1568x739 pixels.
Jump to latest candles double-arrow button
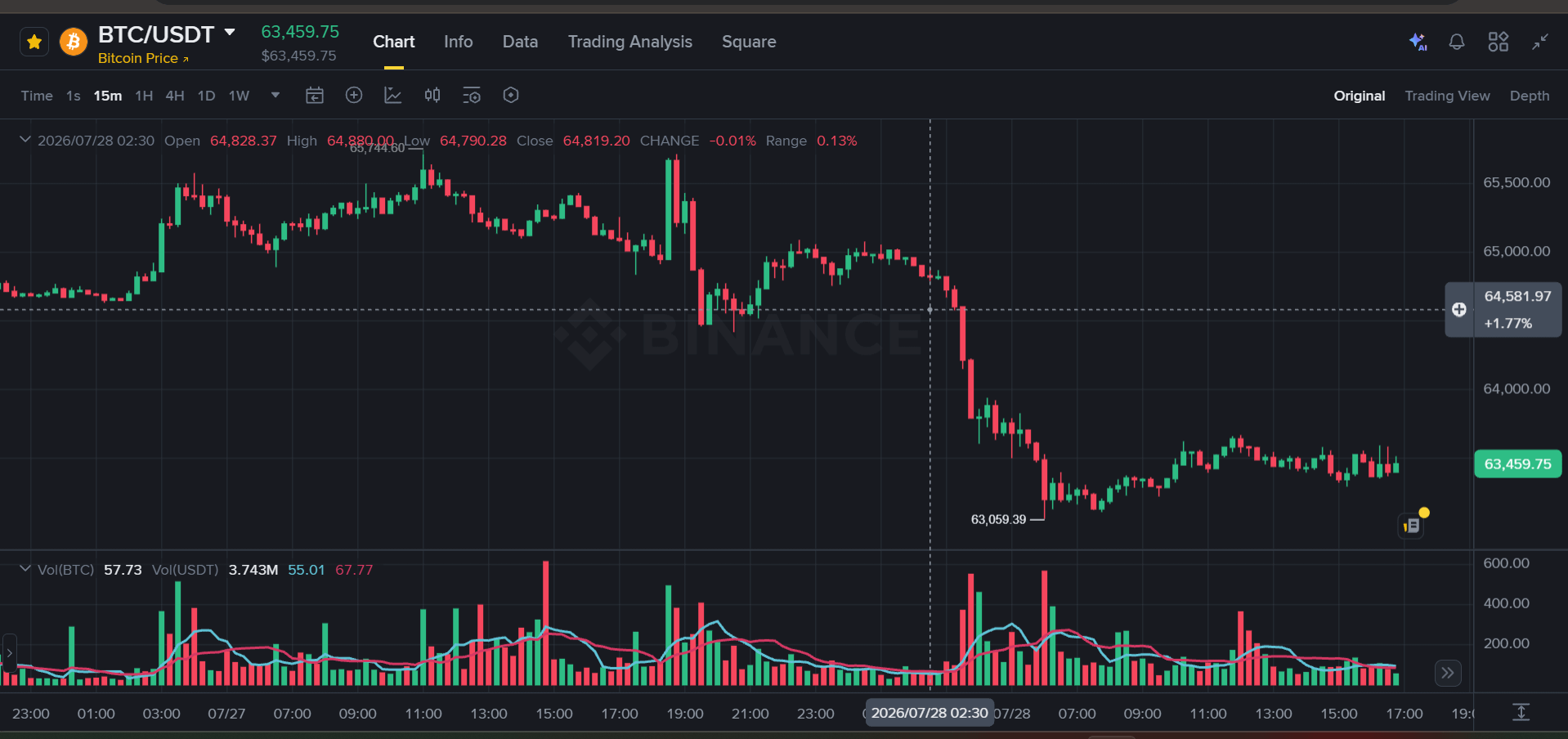[1448, 673]
